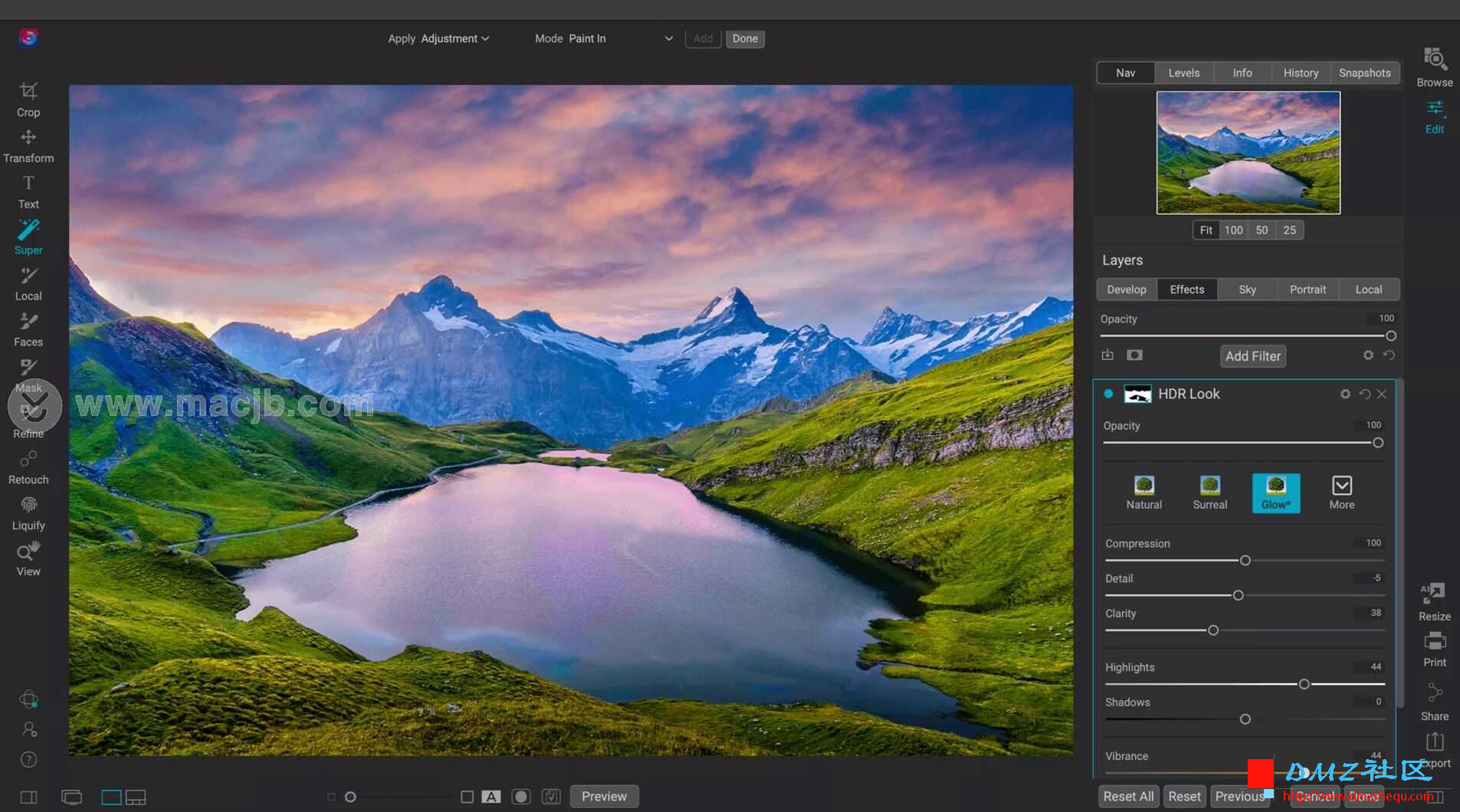Click the Reset All button
This screenshot has width=1460, height=812.
[x=1128, y=797]
